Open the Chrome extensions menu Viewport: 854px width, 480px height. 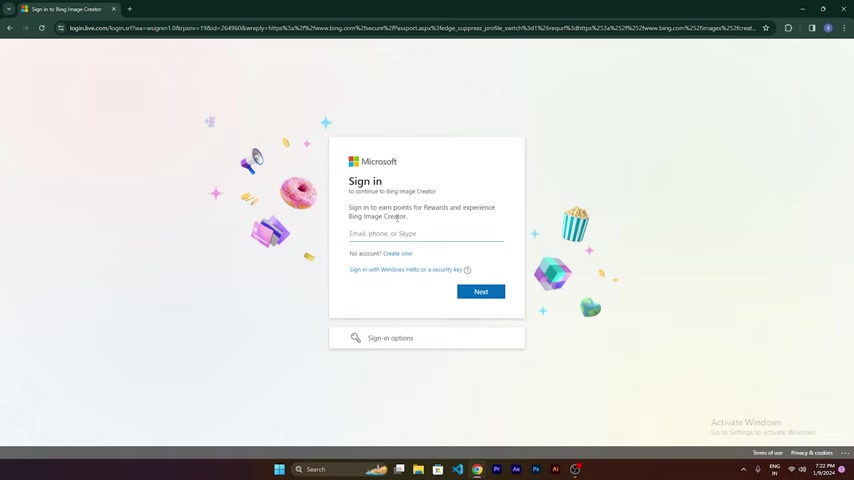click(788, 28)
